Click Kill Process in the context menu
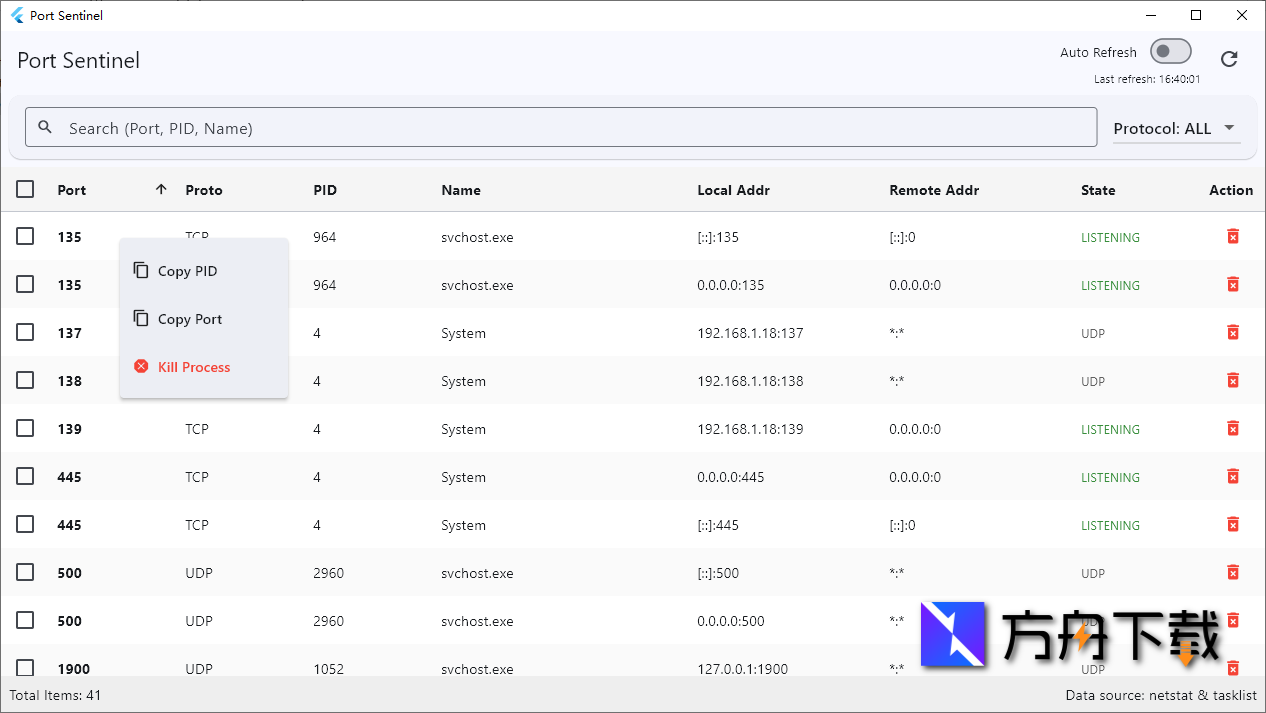1266x713 pixels. pyautogui.click(x=194, y=367)
